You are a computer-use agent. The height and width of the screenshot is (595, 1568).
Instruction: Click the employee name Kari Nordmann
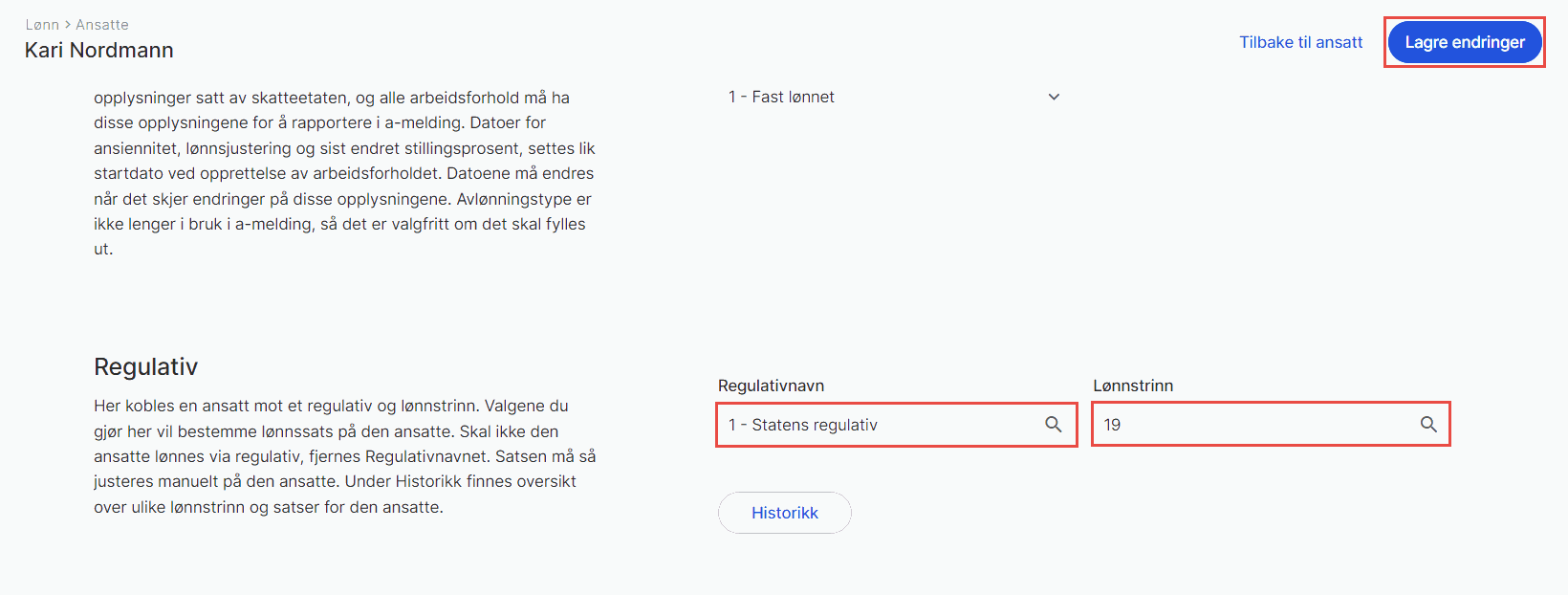[x=98, y=50]
